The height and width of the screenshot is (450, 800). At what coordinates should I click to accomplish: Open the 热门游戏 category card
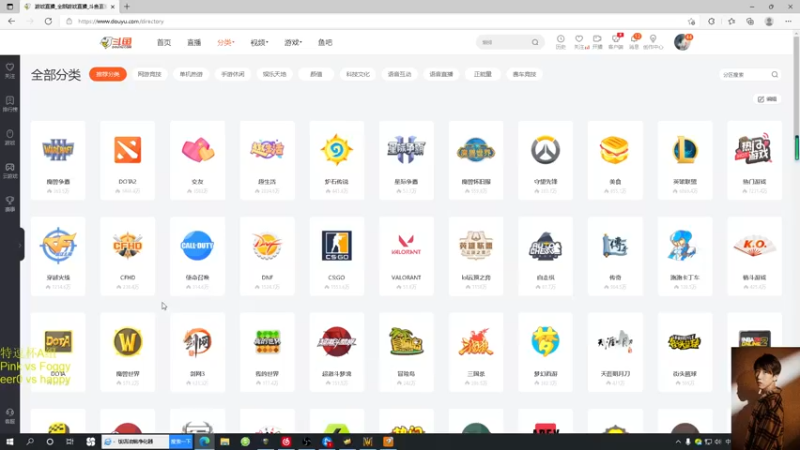pos(754,160)
